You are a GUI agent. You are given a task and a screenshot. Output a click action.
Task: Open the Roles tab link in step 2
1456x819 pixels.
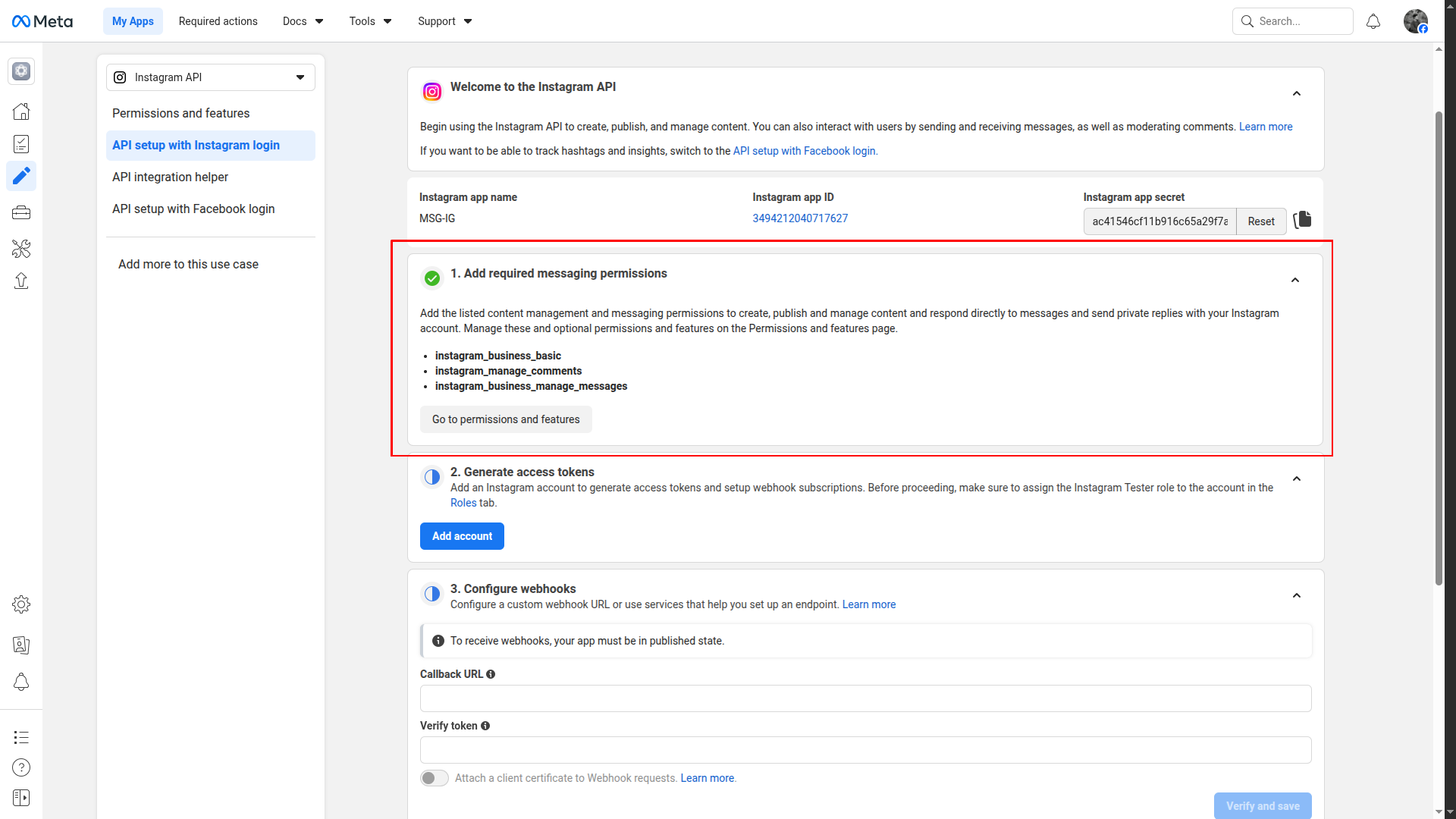pyautogui.click(x=463, y=503)
